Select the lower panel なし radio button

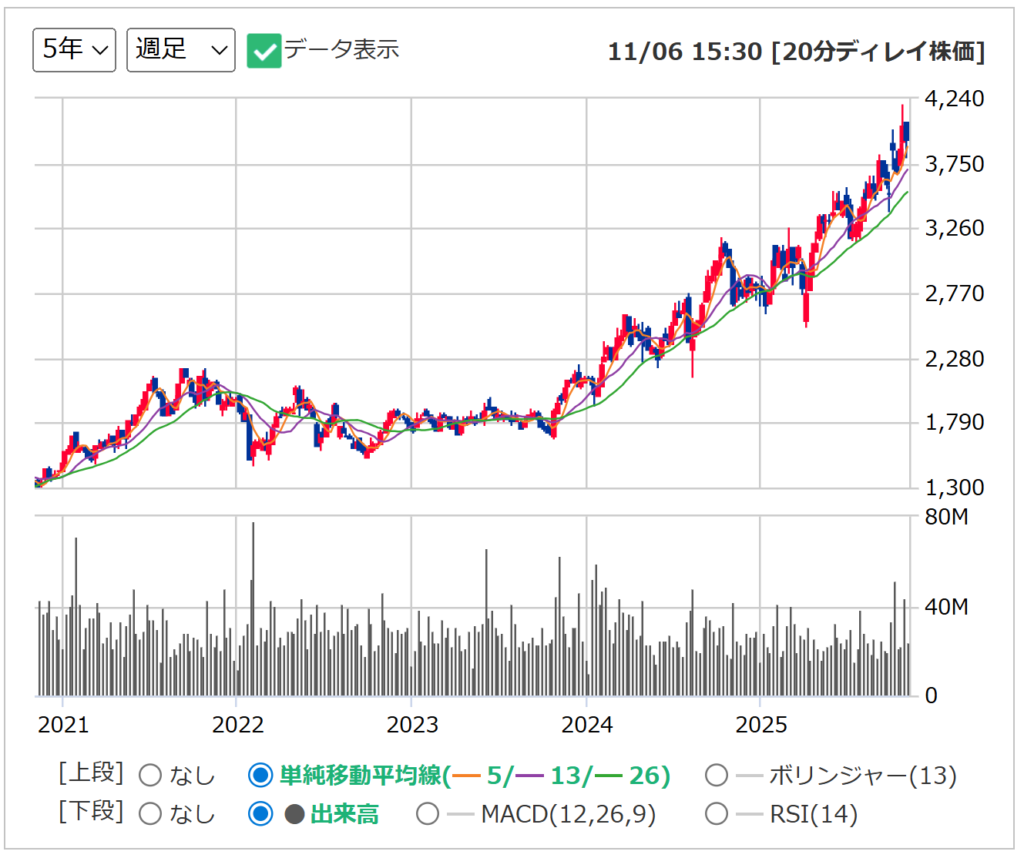click(150, 814)
